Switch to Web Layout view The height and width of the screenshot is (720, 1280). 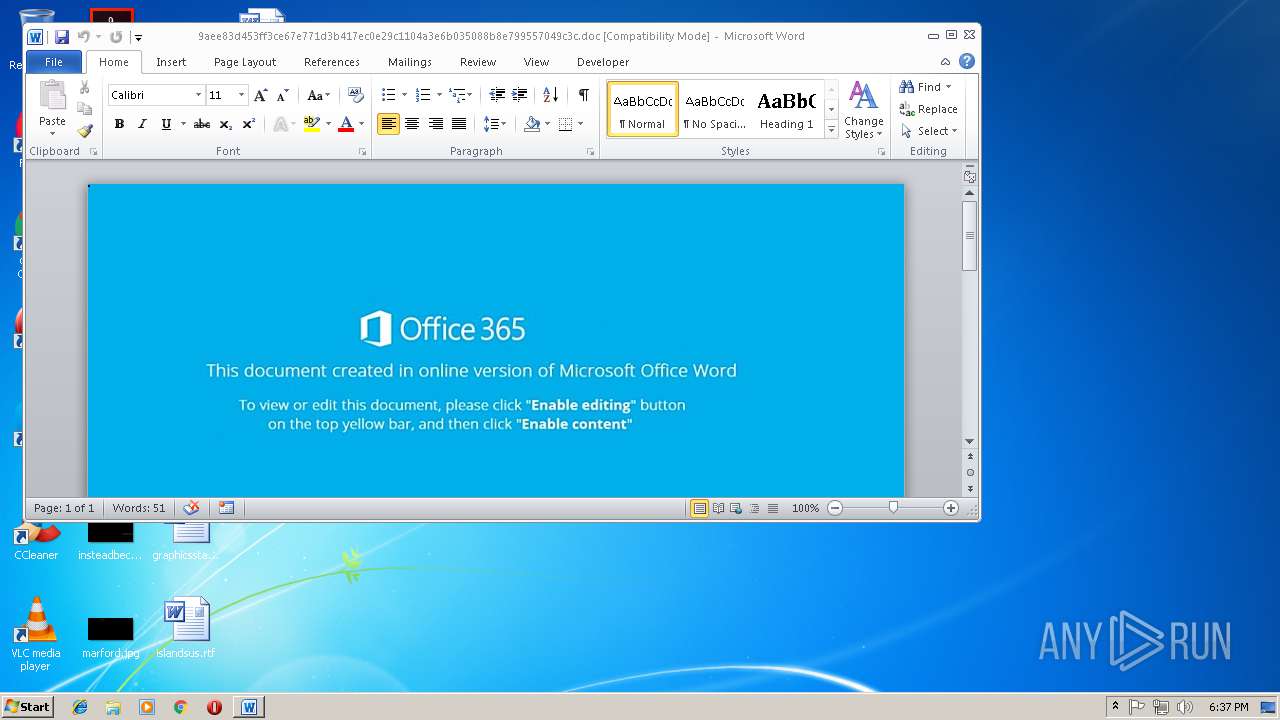(x=736, y=508)
